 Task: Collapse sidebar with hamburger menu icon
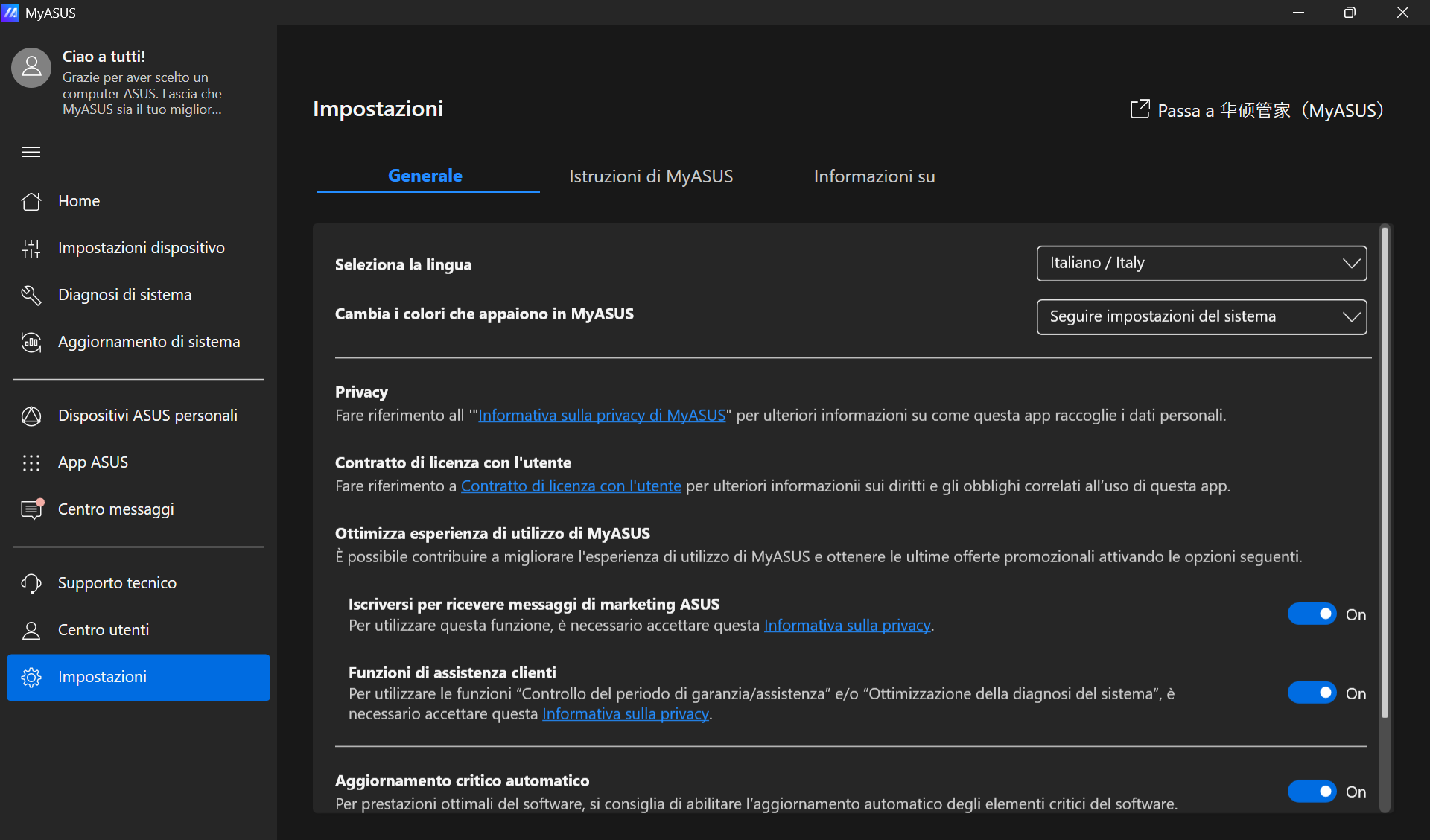click(x=31, y=152)
